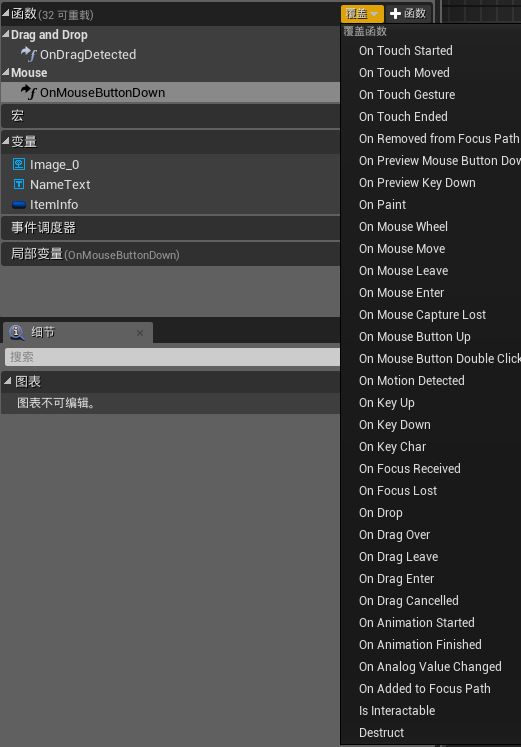Choose On Drag Enter override
The image size is (521, 747).
[396, 578]
